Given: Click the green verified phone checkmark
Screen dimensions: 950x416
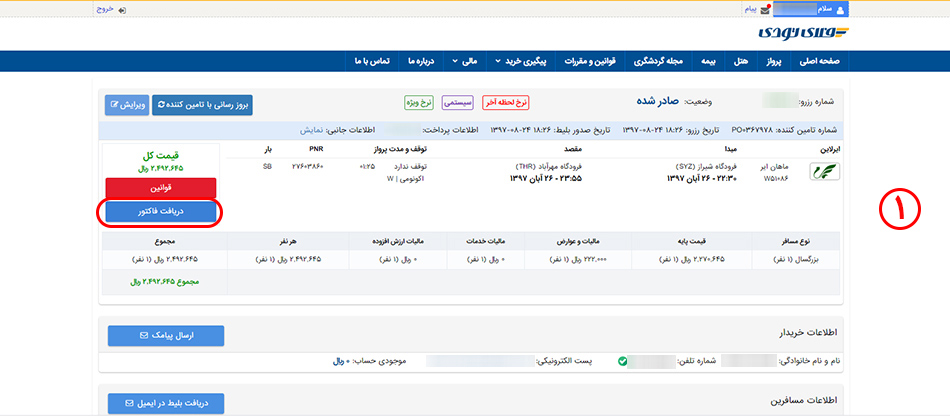Looking at the screenshot, I should 622,361.
